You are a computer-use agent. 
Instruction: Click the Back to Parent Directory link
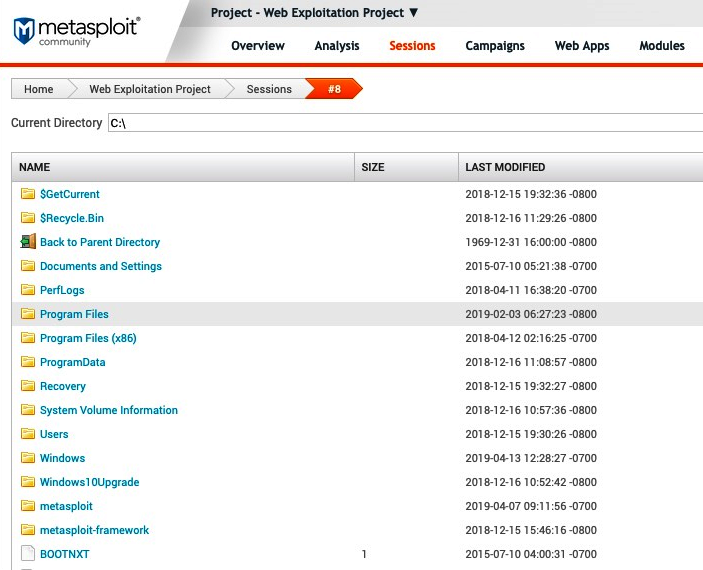point(100,242)
